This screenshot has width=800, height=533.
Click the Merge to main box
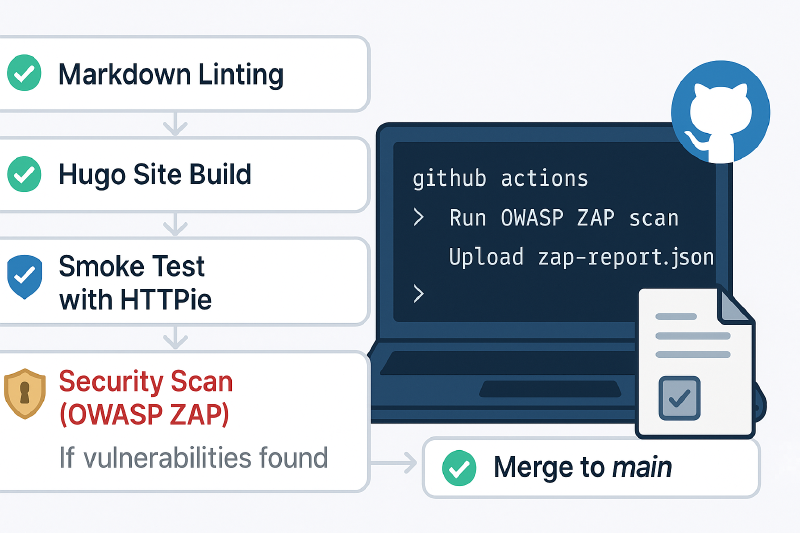(591, 468)
